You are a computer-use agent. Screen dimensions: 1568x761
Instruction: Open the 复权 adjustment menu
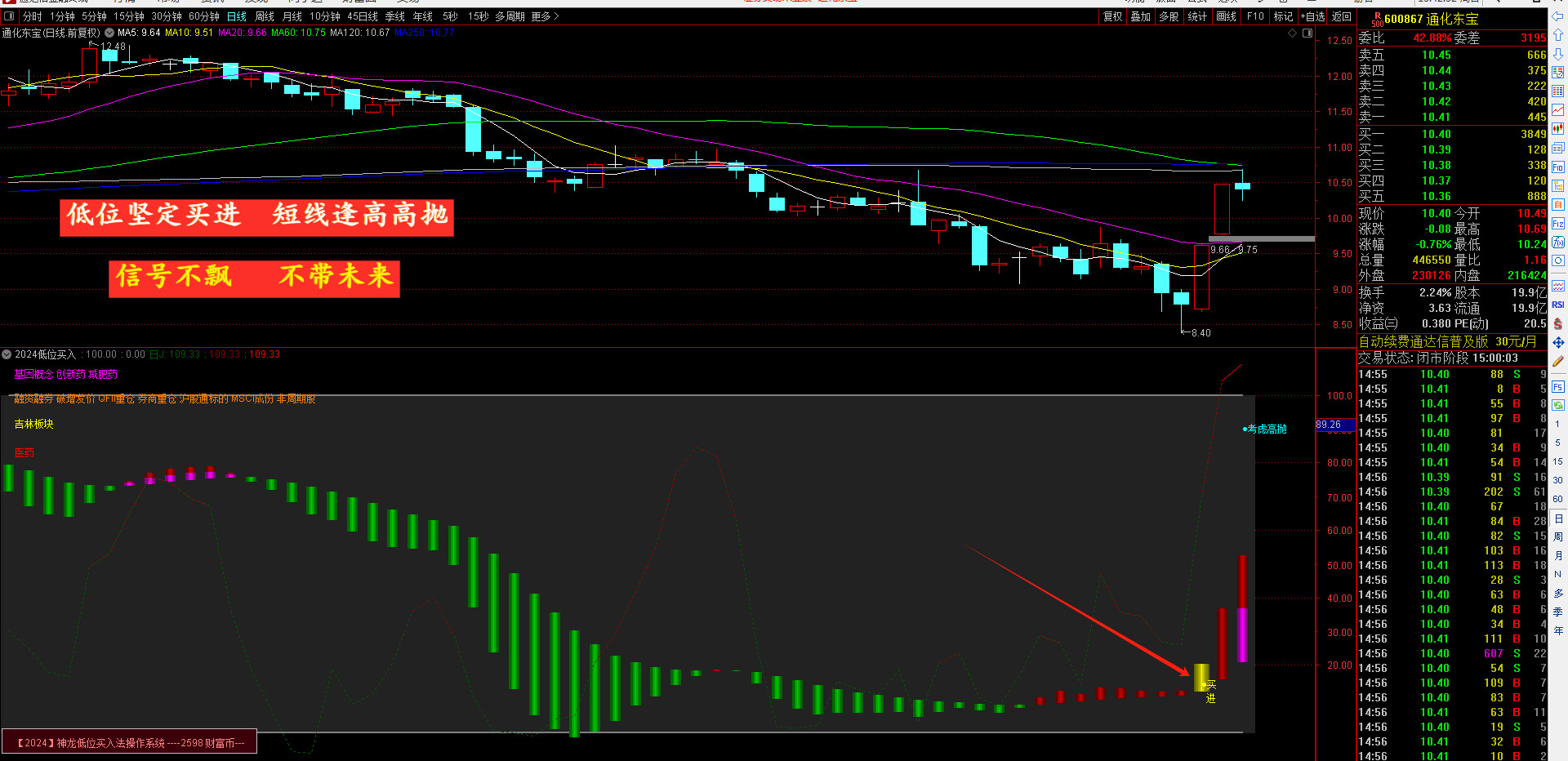pyautogui.click(x=1113, y=16)
